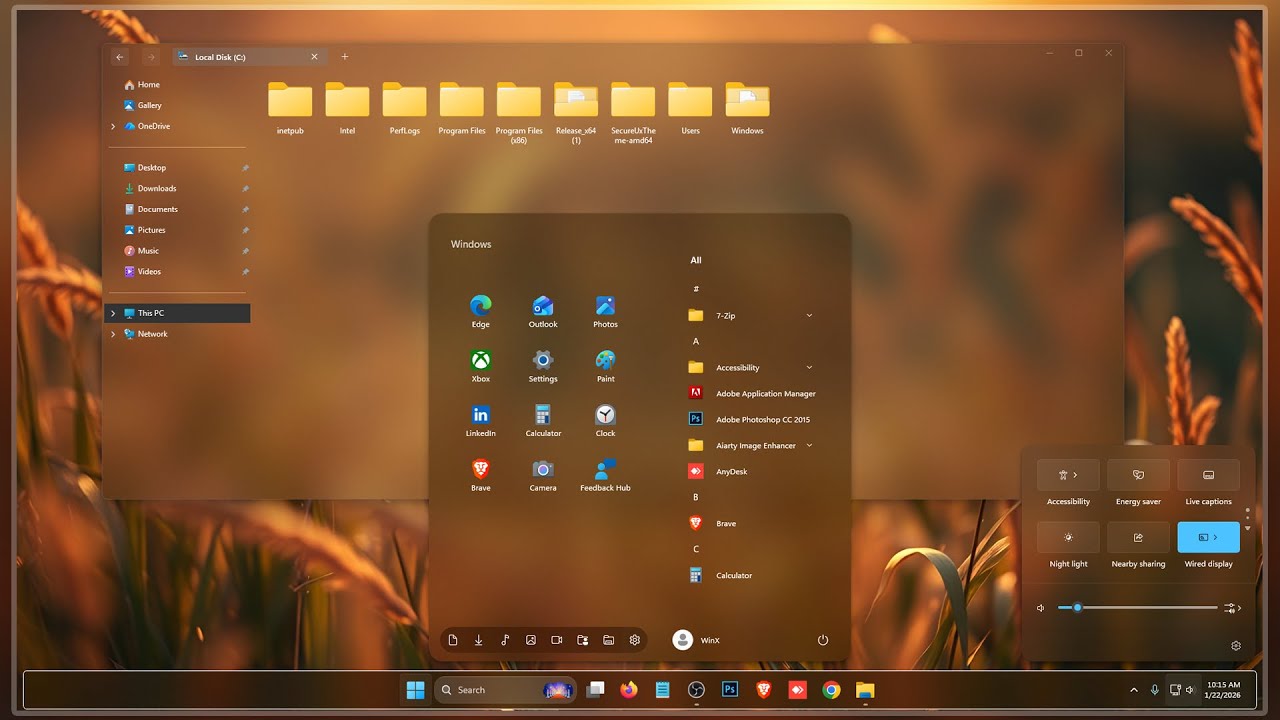Open Pictures shortcut in Start menu footer
The height and width of the screenshot is (720, 1280).
[531, 640]
